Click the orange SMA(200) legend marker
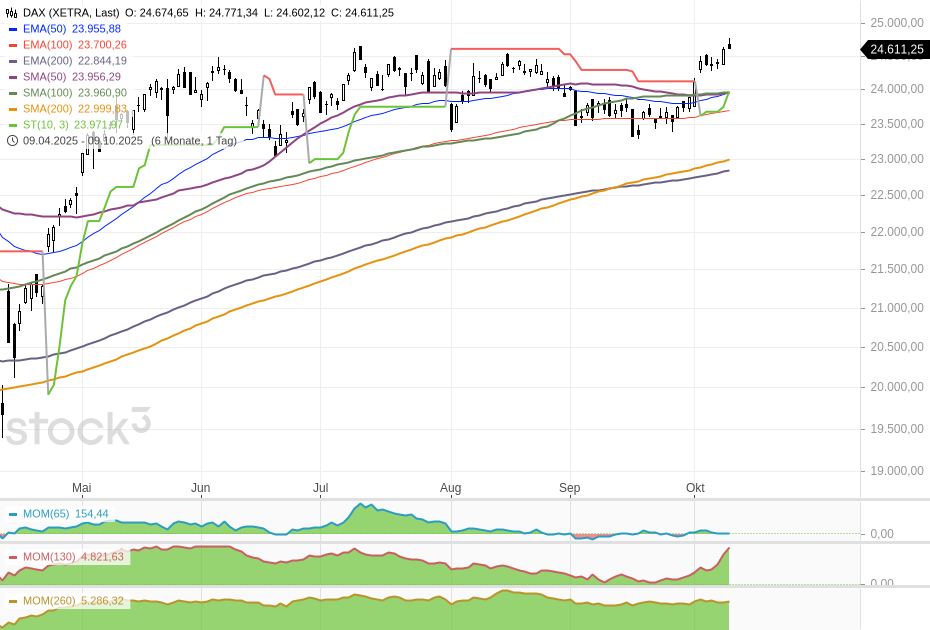Viewport: 930px width, 630px height. [x=12, y=109]
